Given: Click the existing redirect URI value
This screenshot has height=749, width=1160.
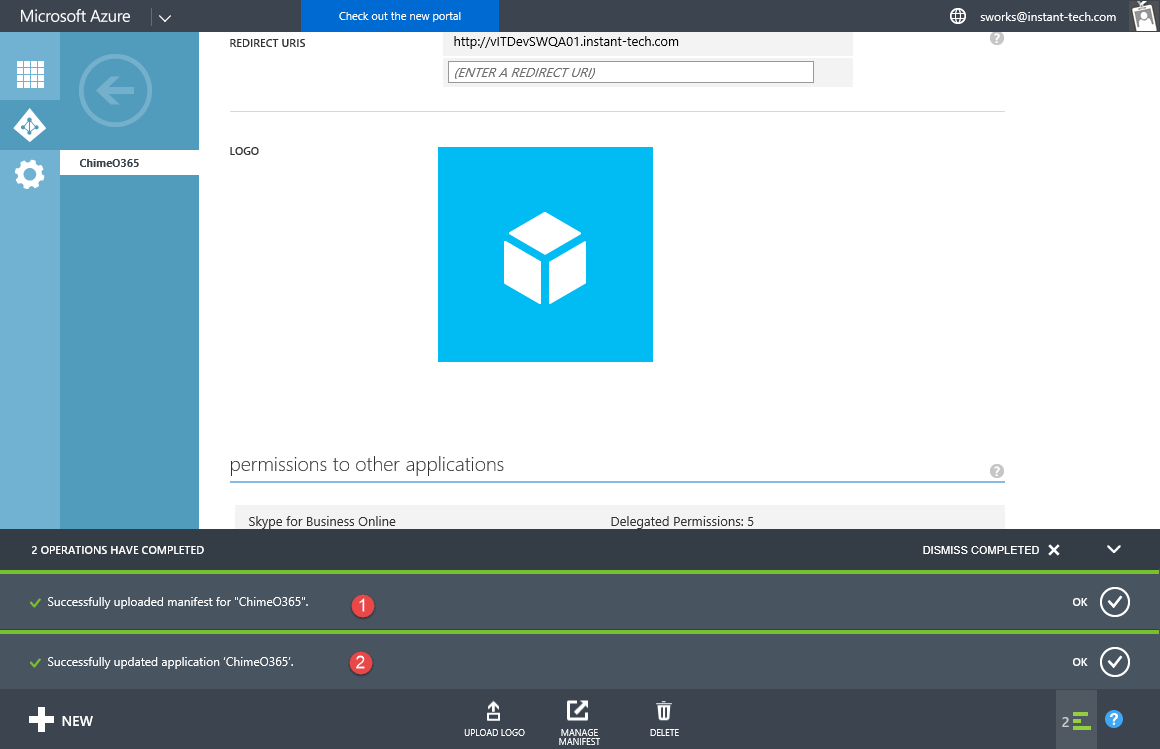Looking at the screenshot, I should pyautogui.click(x=566, y=42).
